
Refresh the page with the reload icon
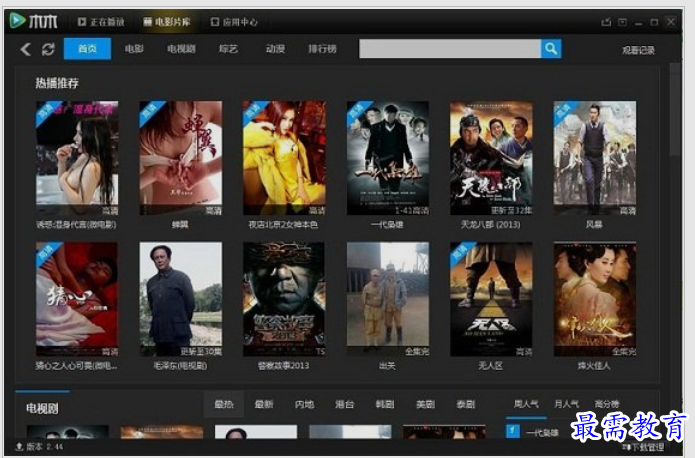coord(48,49)
